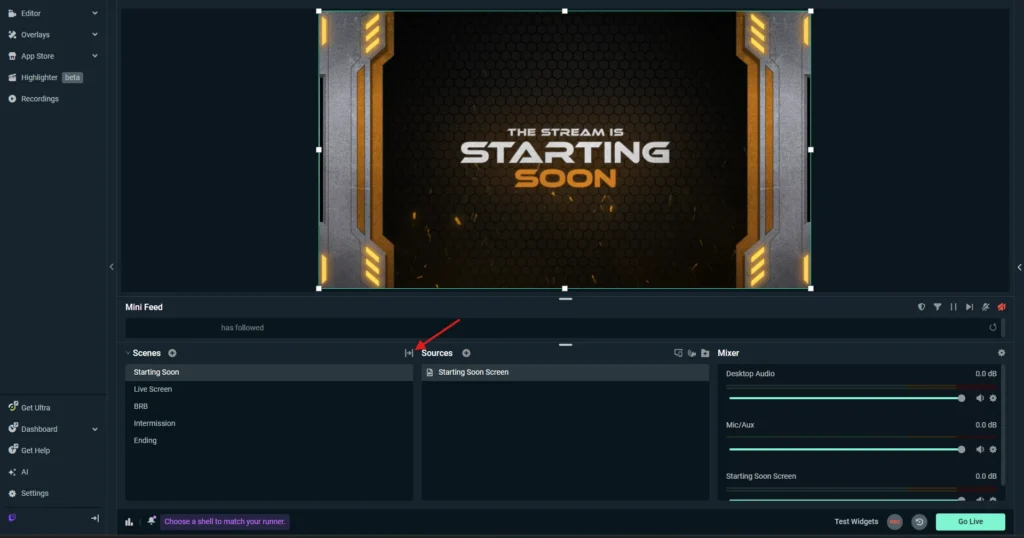The height and width of the screenshot is (538, 1024).
Task: Toggle the replay buffer button
Action: pyautogui.click(x=919, y=522)
